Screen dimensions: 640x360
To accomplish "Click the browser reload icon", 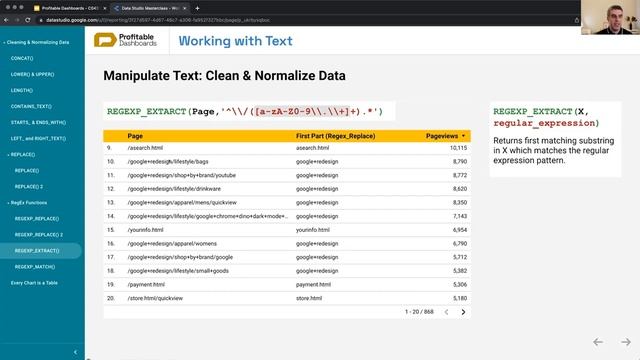I will (x=28, y=20).
